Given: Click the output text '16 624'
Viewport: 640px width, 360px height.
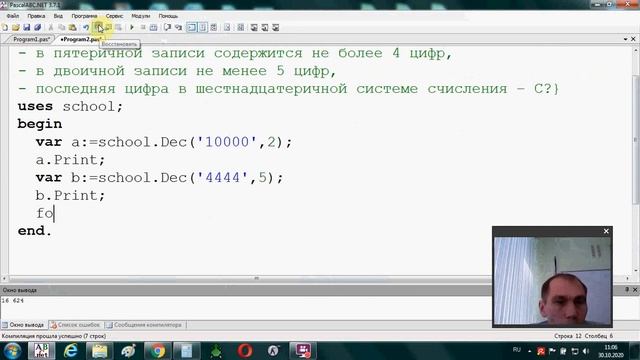Looking at the screenshot, I should click(x=13, y=300).
